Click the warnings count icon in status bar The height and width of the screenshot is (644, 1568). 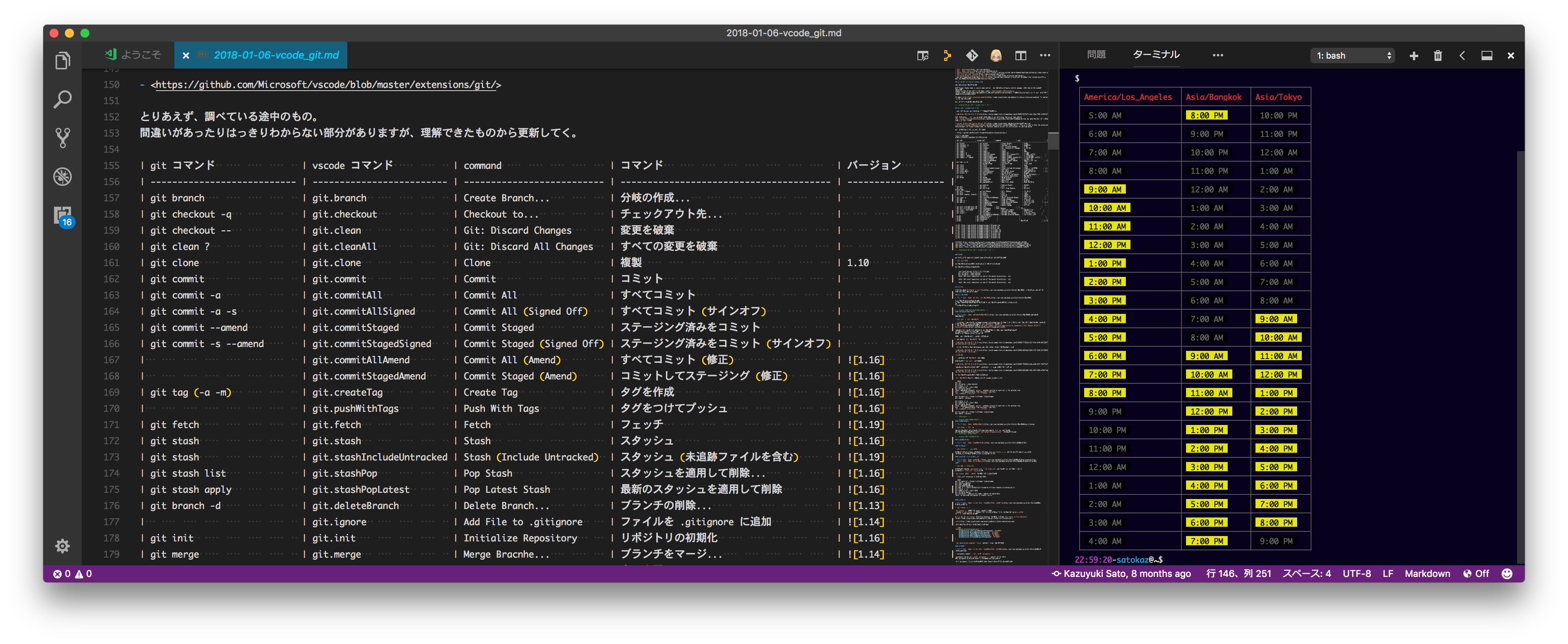(x=83, y=573)
